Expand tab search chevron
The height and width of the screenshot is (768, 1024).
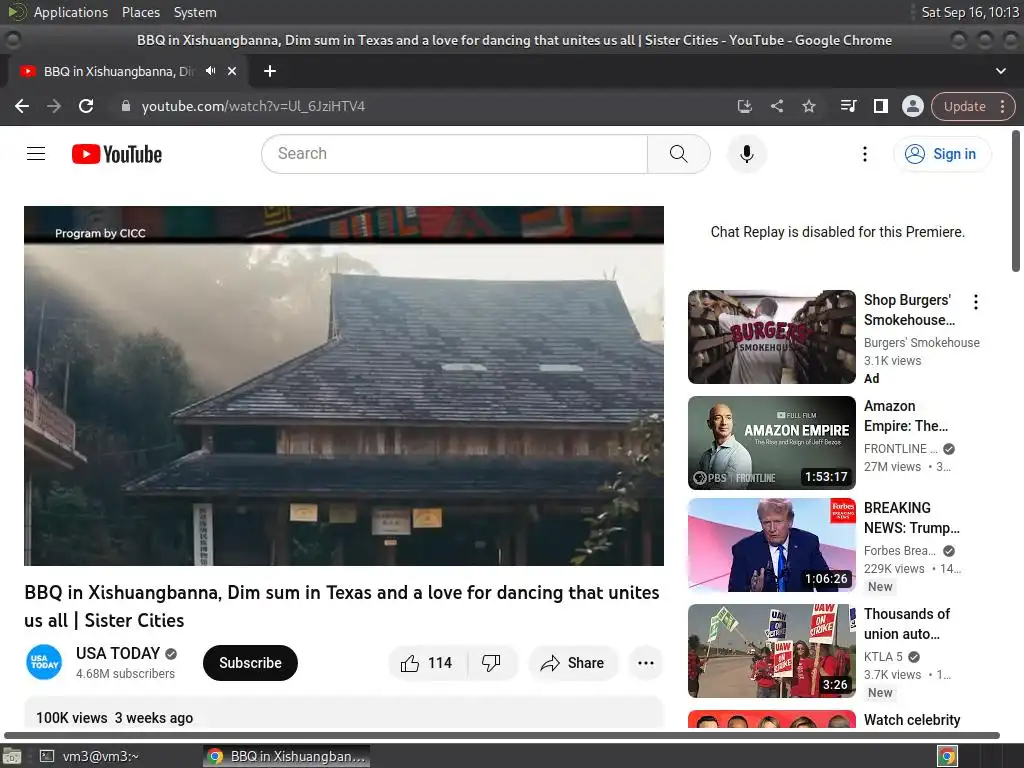pyautogui.click(x=1000, y=71)
